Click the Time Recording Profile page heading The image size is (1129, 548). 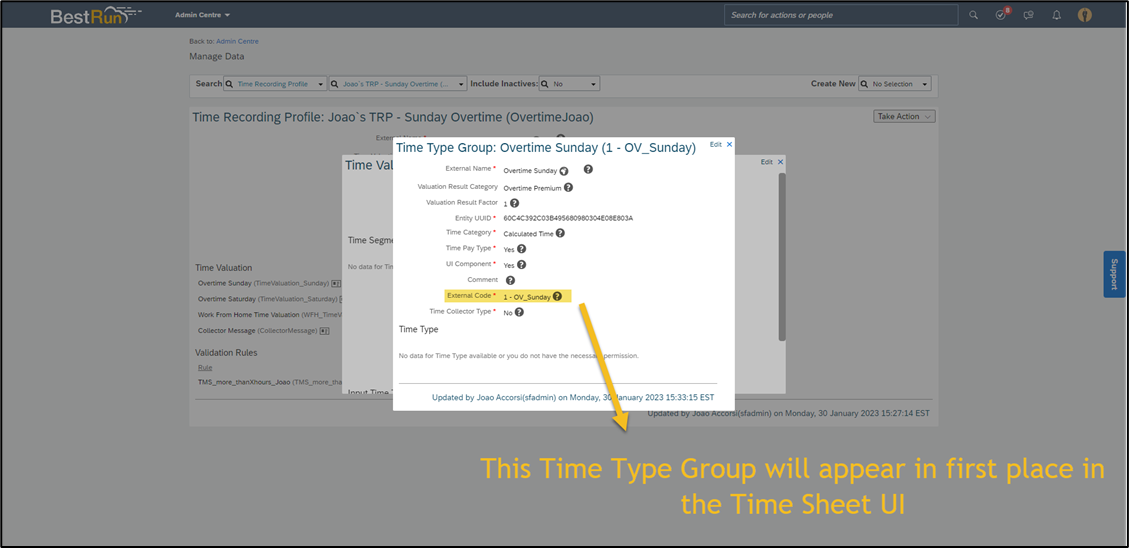click(x=393, y=117)
